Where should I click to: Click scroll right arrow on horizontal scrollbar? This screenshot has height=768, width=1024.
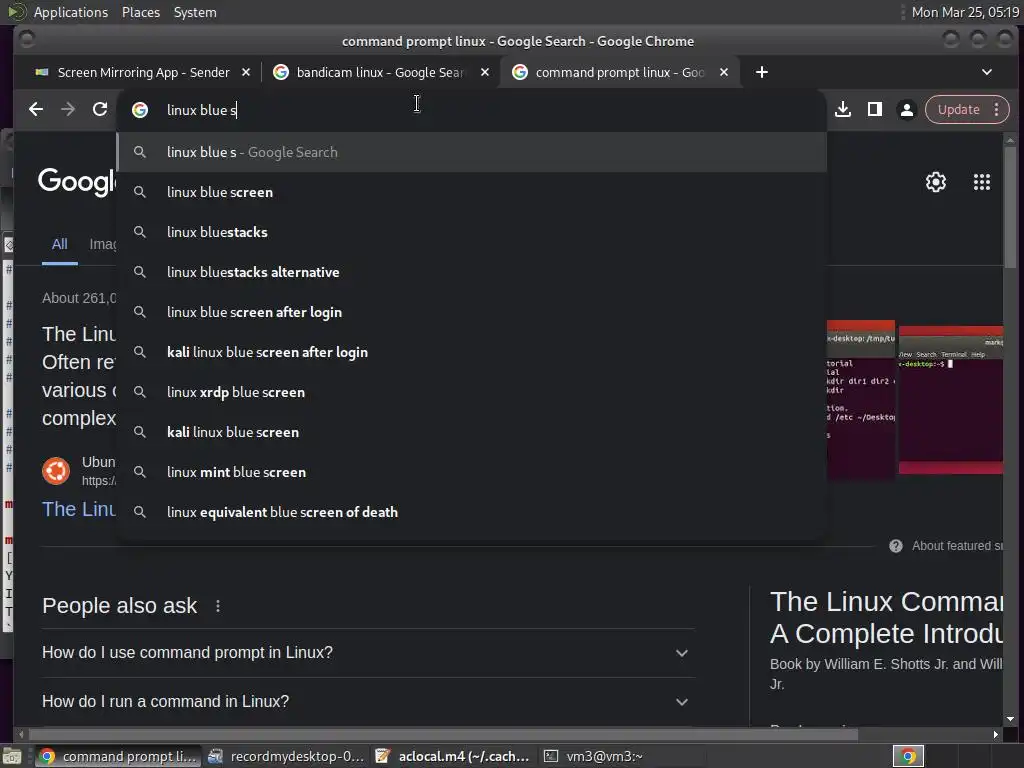point(995,735)
